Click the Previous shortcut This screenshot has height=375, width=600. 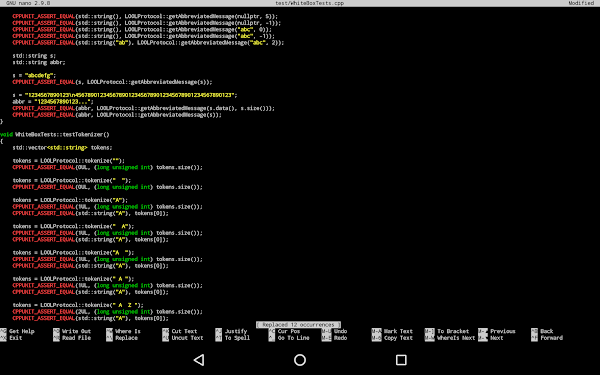pos(497,331)
